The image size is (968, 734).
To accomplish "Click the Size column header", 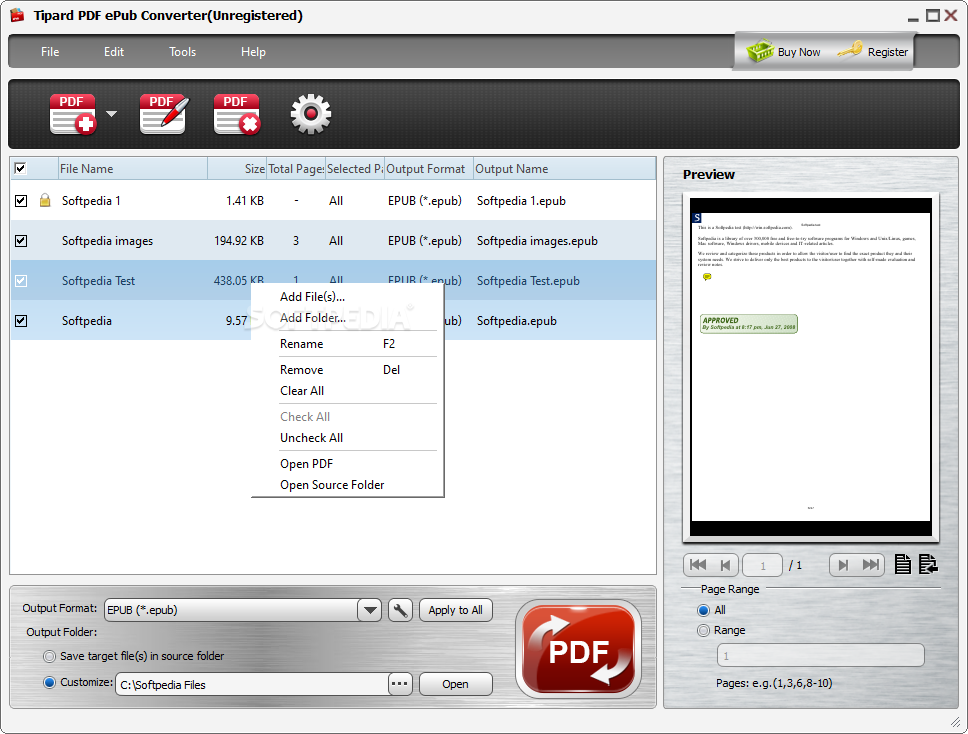I will point(237,169).
